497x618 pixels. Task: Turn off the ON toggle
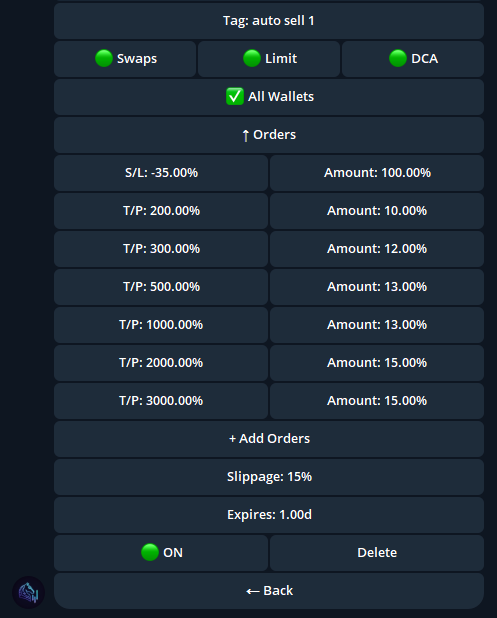161,553
